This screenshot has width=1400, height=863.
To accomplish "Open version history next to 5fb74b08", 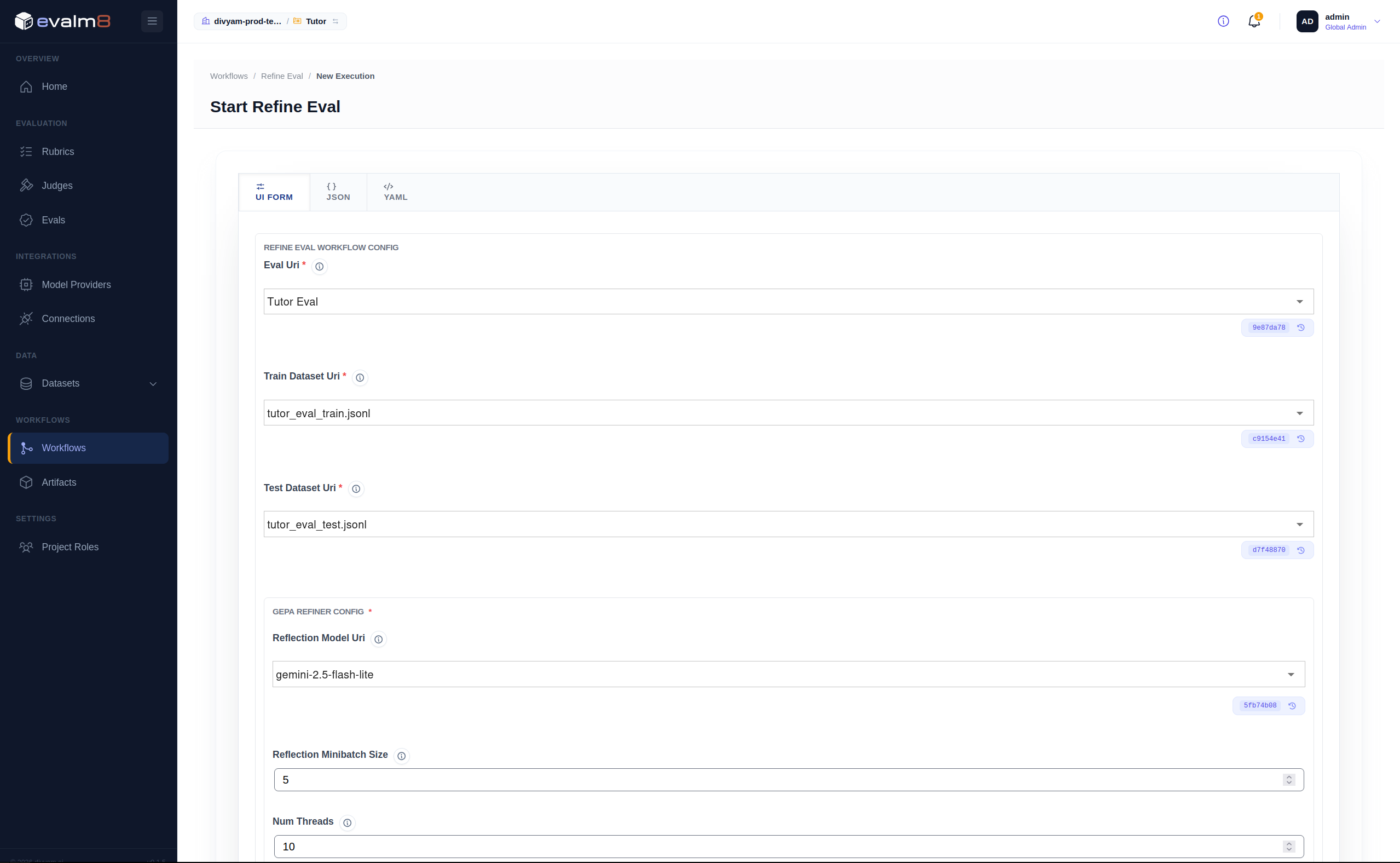I will point(1292,706).
